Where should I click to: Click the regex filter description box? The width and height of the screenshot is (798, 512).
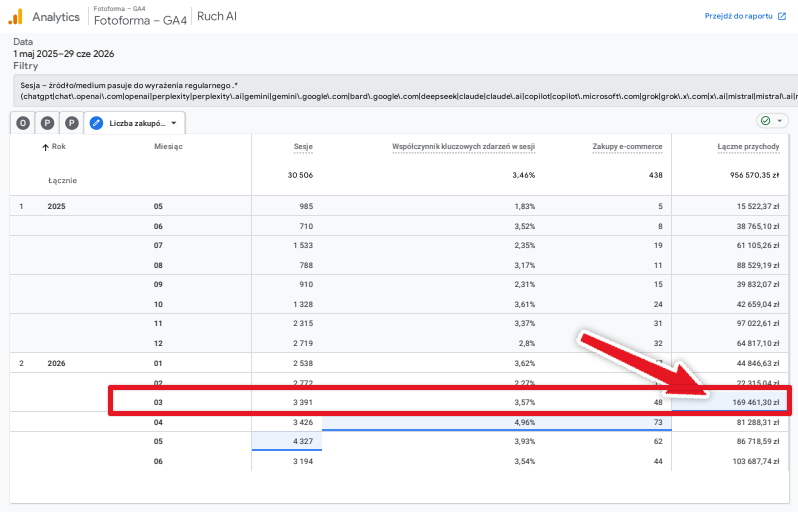coord(405,91)
